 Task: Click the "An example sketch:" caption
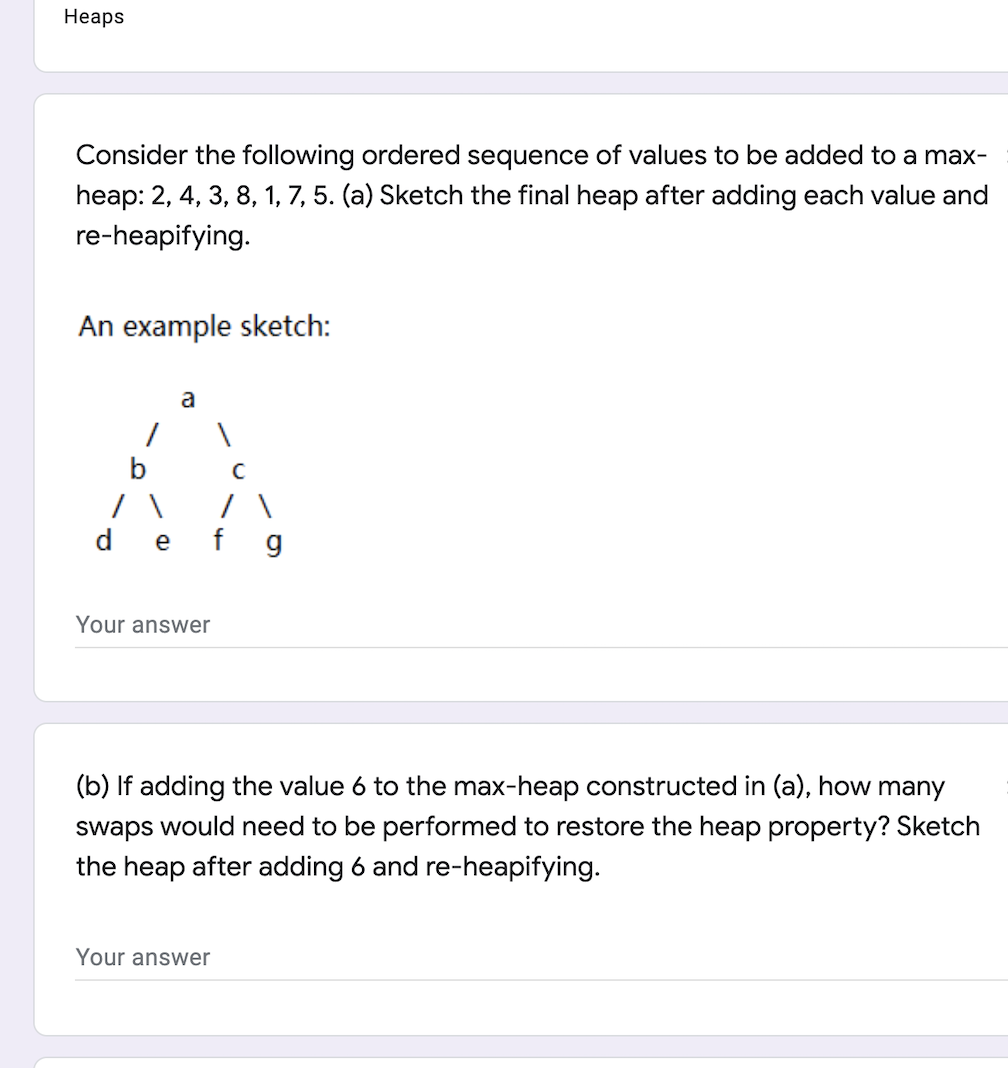coord(204,326)
